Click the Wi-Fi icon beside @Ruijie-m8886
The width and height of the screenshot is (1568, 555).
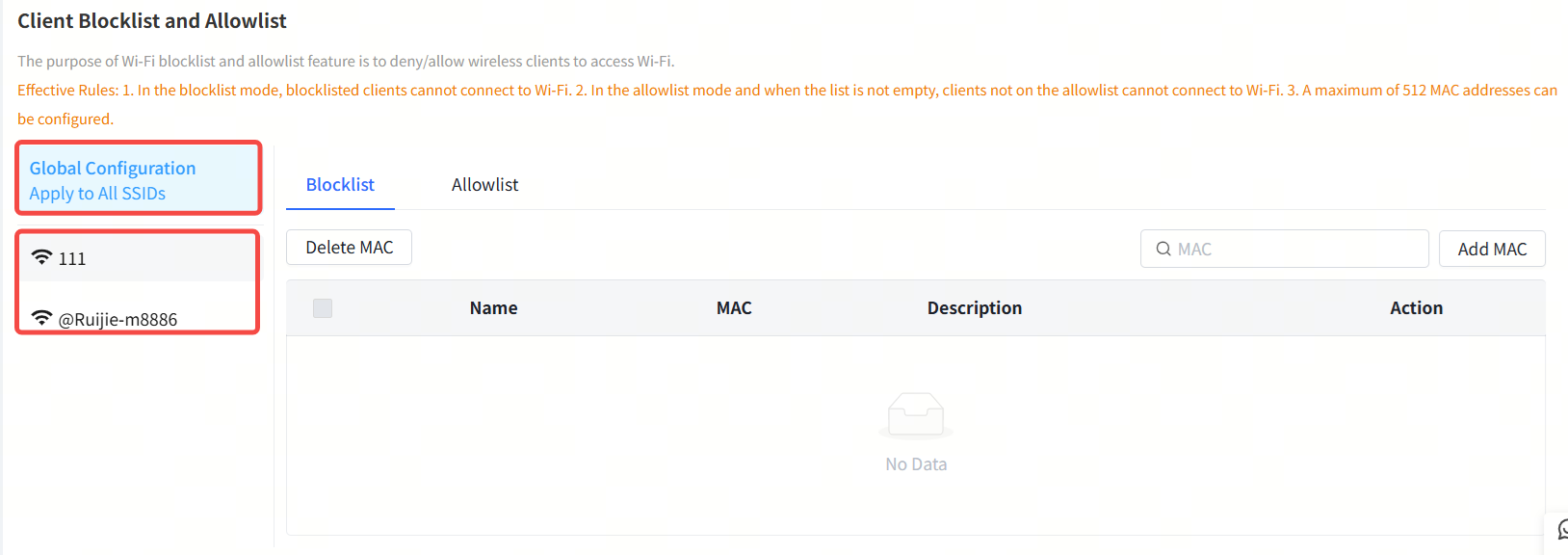point(41,318)
